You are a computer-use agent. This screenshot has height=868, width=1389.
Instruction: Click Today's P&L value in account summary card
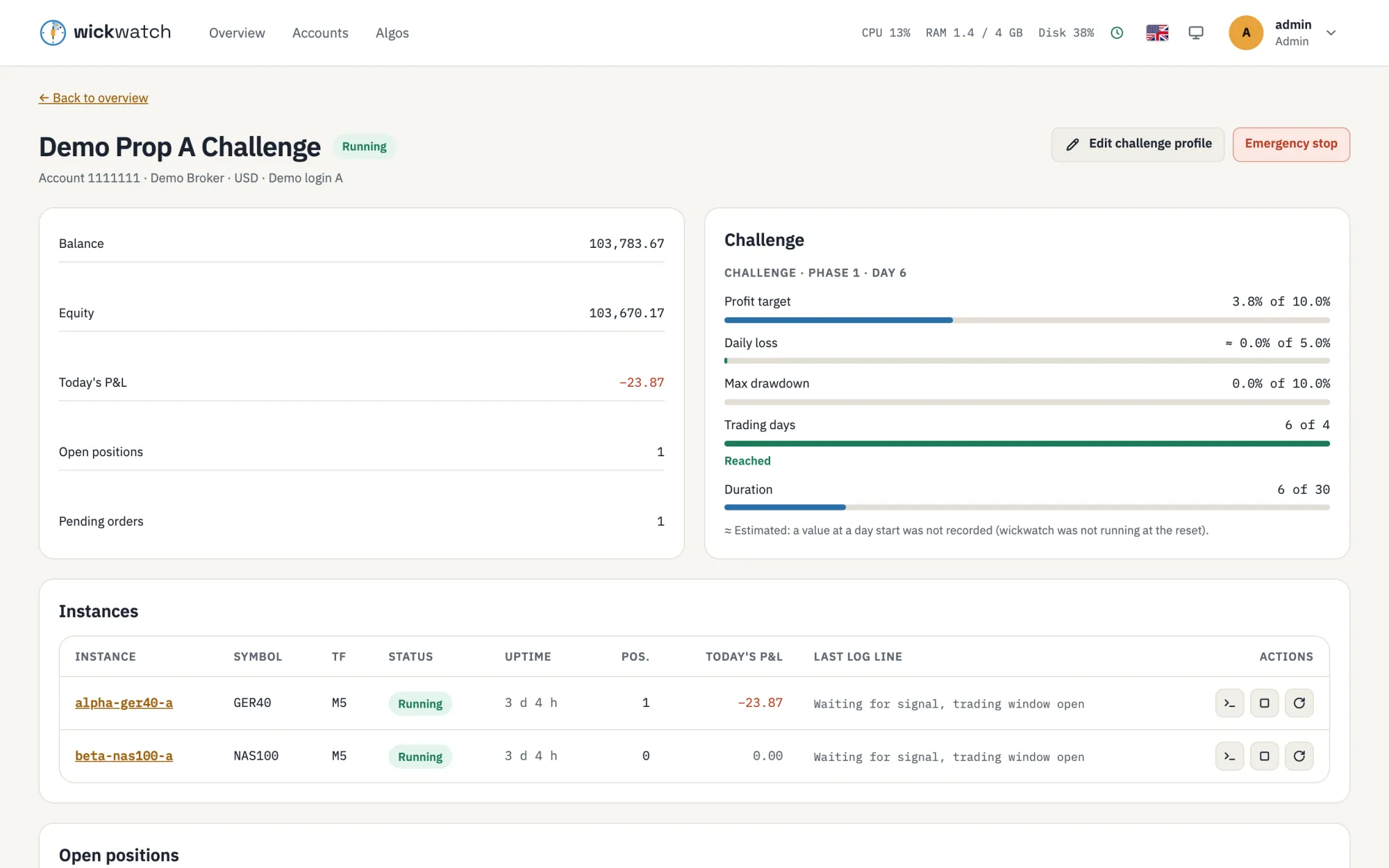642,383
